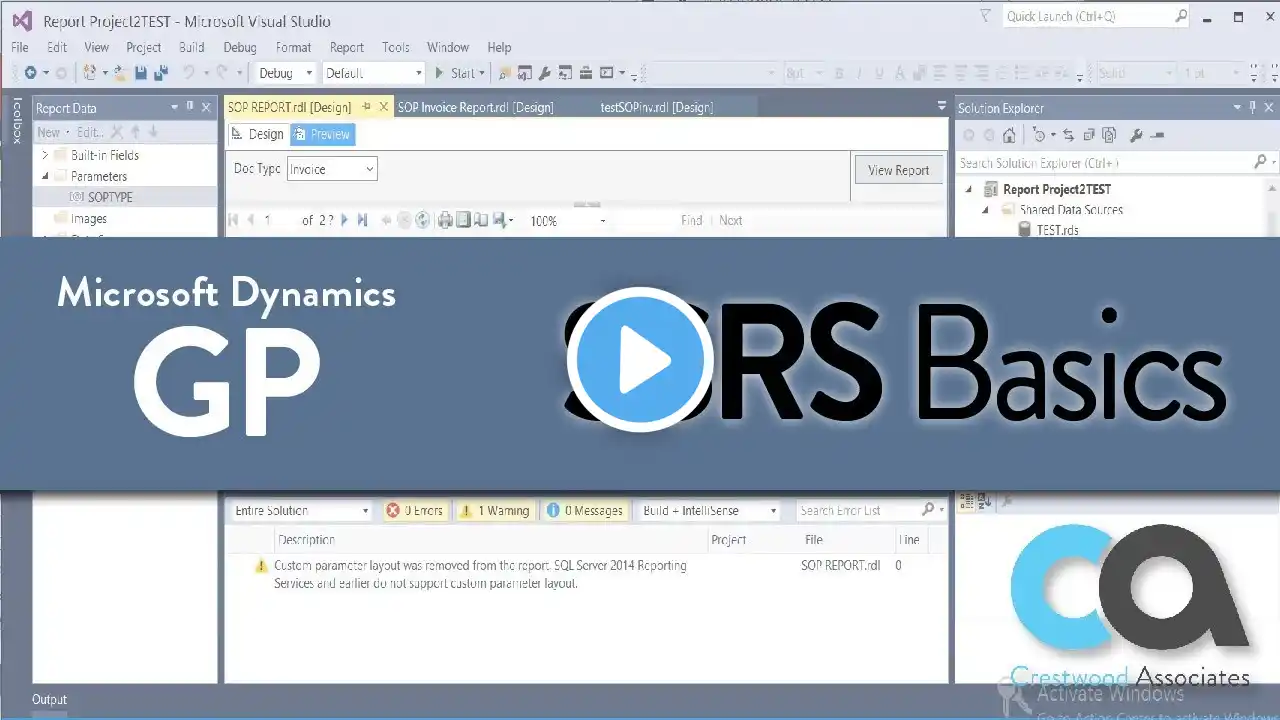1280x720 pixels.
Task: Select the SOPTYPE parameter
Action: coord(110,197)
